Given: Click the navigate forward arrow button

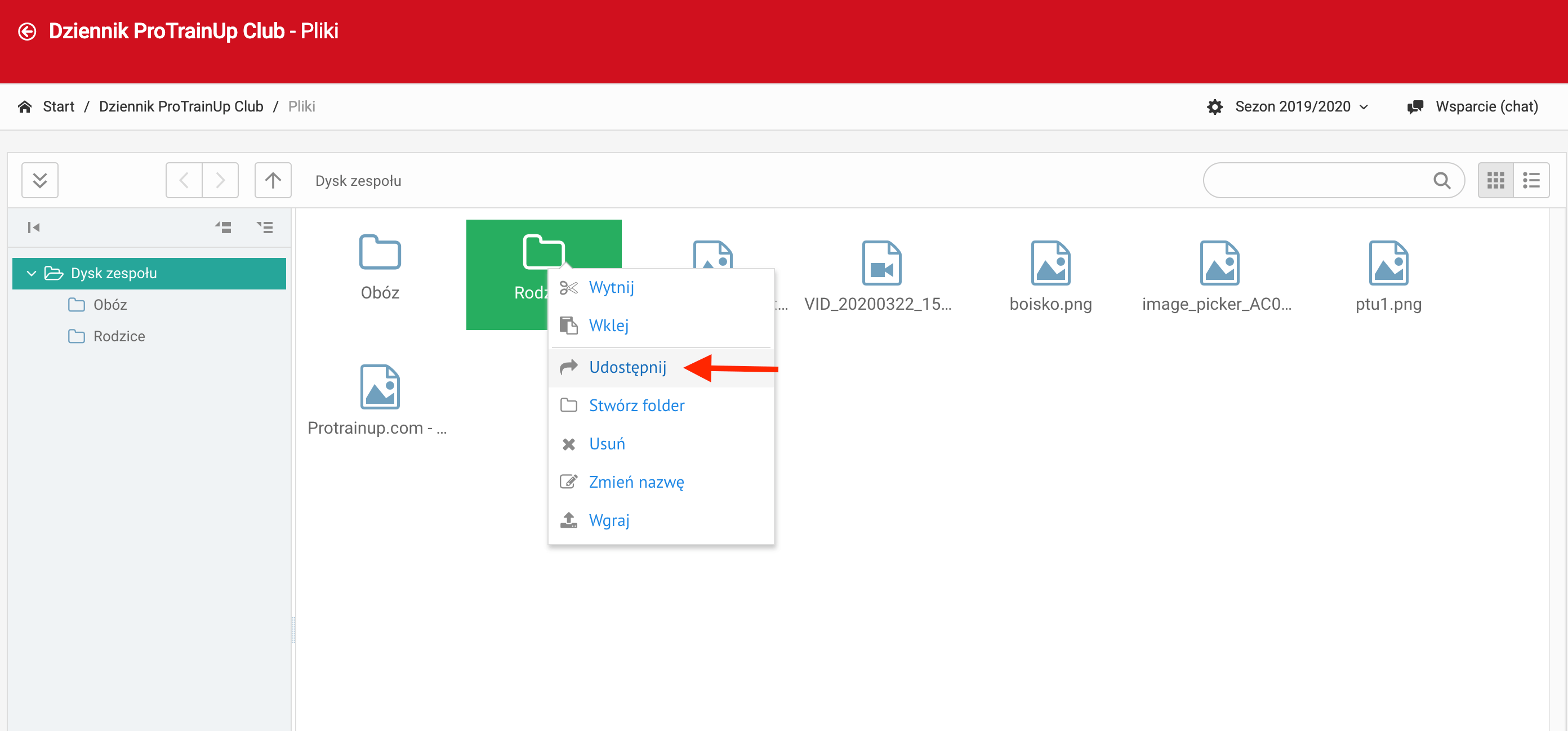Looking at the screenshot, I should point(220,180).
